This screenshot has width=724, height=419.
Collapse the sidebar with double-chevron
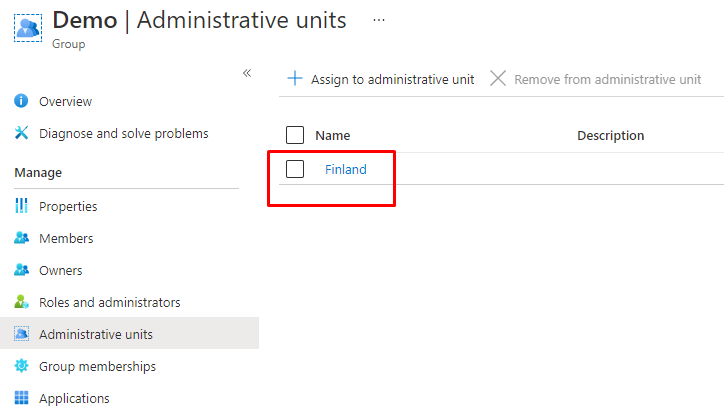247,73
